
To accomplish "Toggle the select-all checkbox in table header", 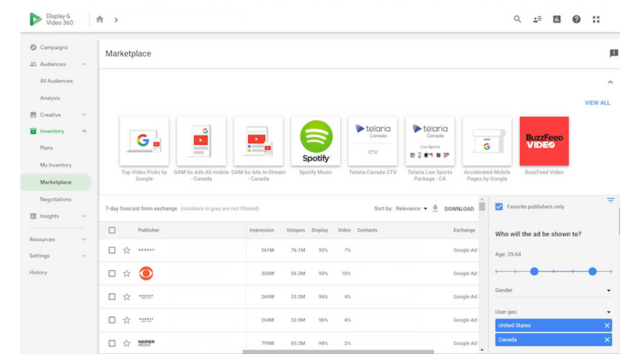I will [x=112, y=230].
